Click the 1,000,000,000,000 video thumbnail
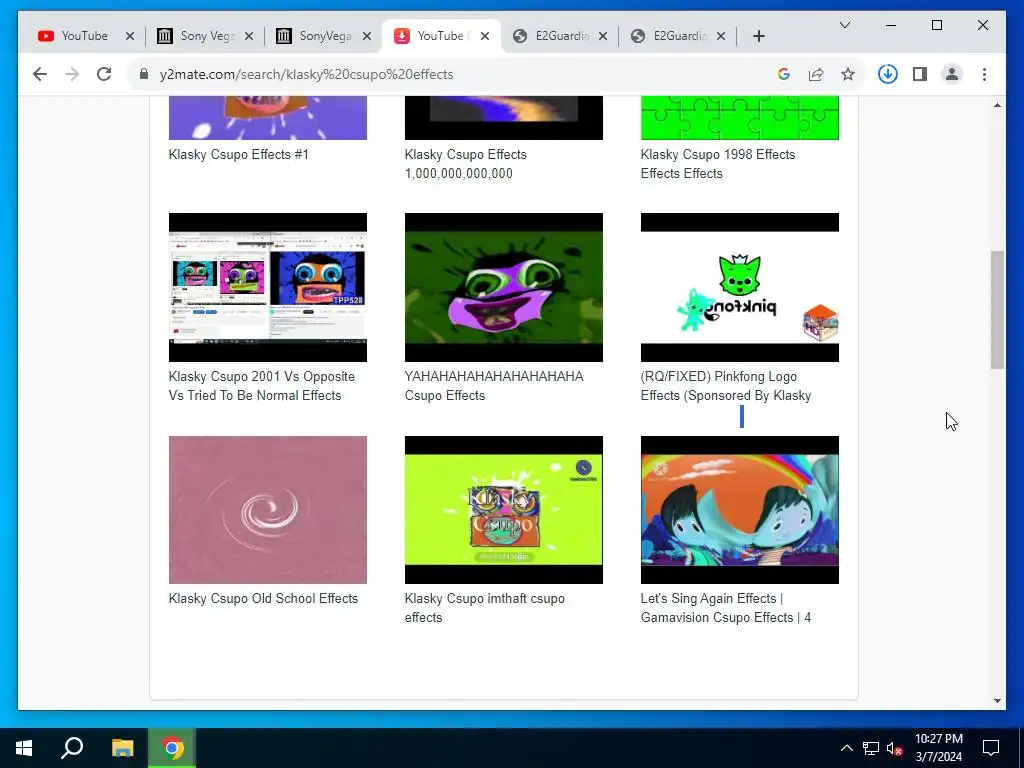Image resolution: width=1024 pixels, height=768 pixels. (x=504, y=118)
